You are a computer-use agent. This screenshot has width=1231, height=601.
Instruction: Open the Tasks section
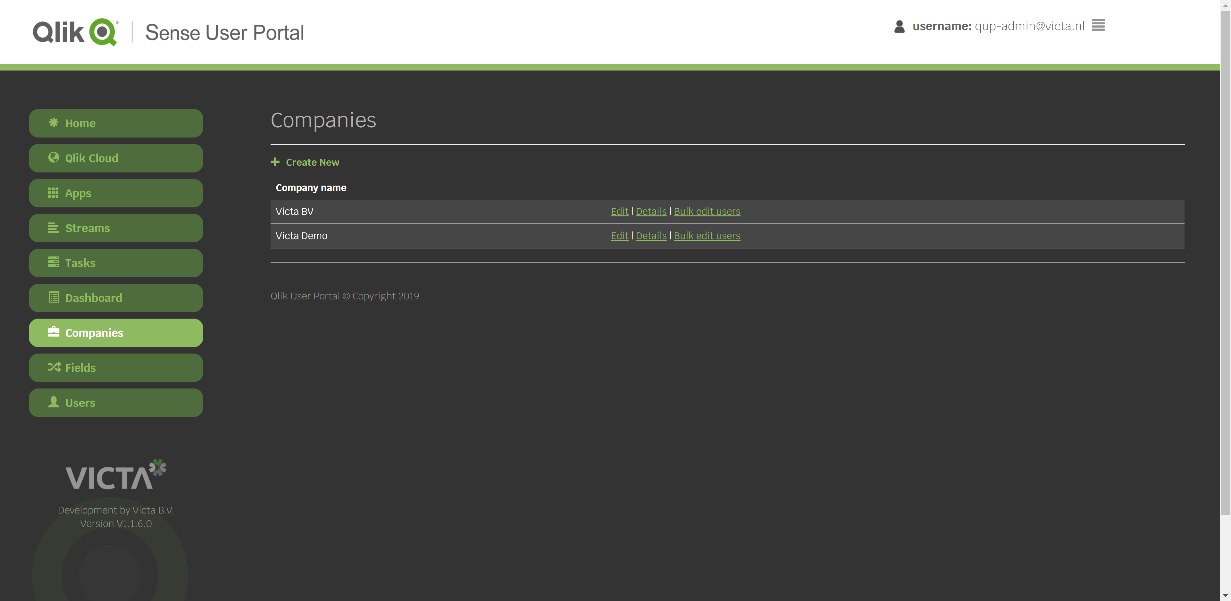(x=116, y=263)
